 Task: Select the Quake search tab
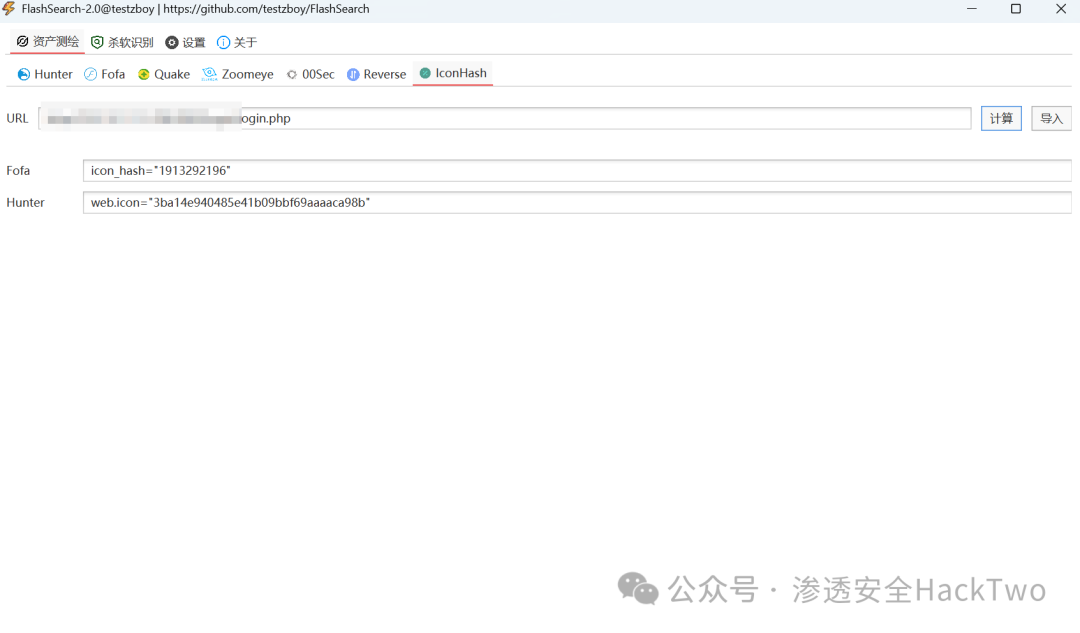pyautogui.click(x=164, y=74)
